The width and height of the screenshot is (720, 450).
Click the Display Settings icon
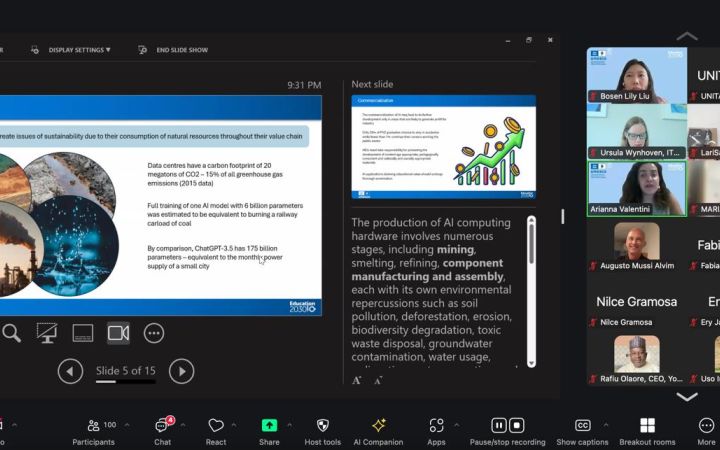[35, 50]
